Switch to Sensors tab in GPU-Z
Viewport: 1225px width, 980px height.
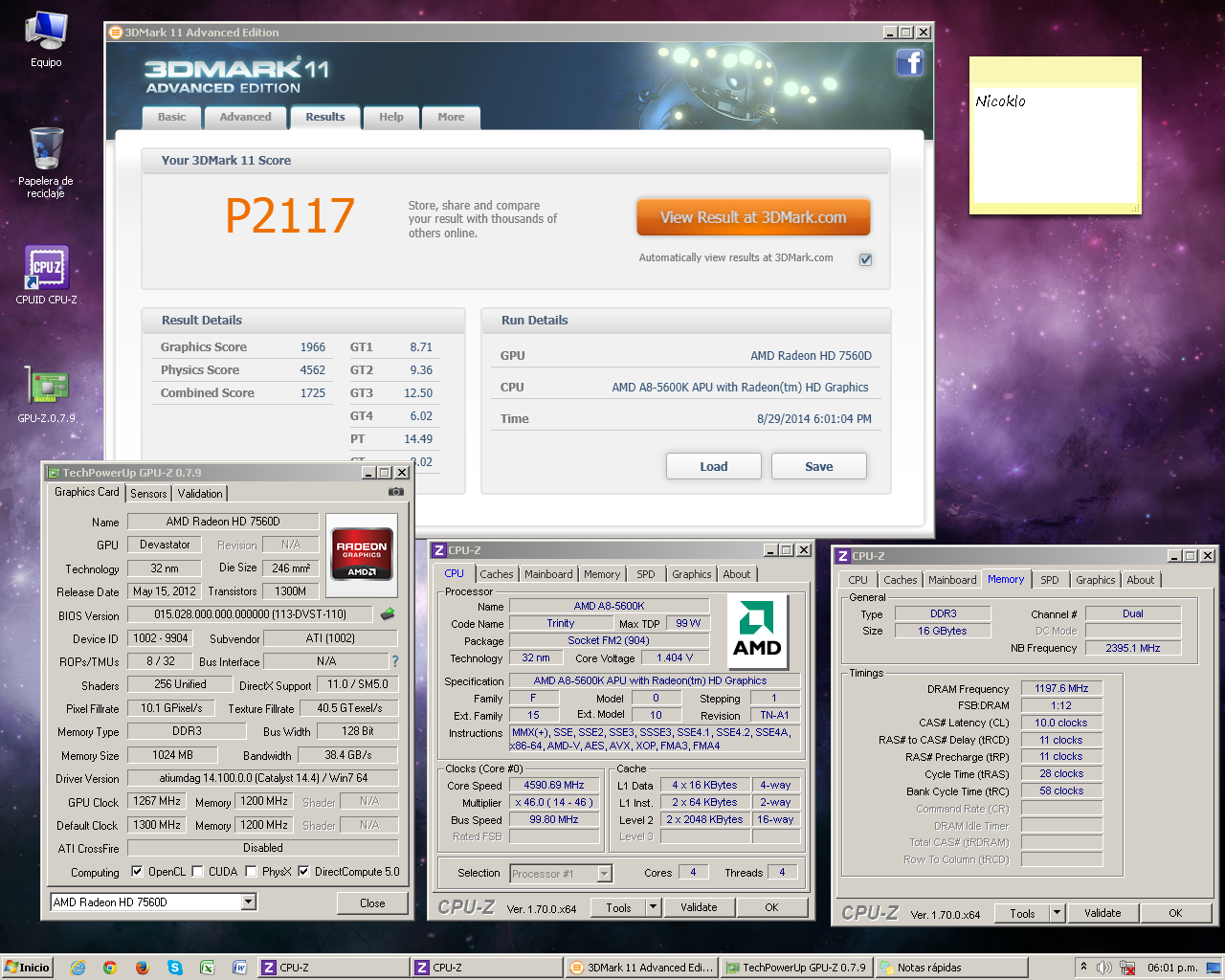click(148, 494)
